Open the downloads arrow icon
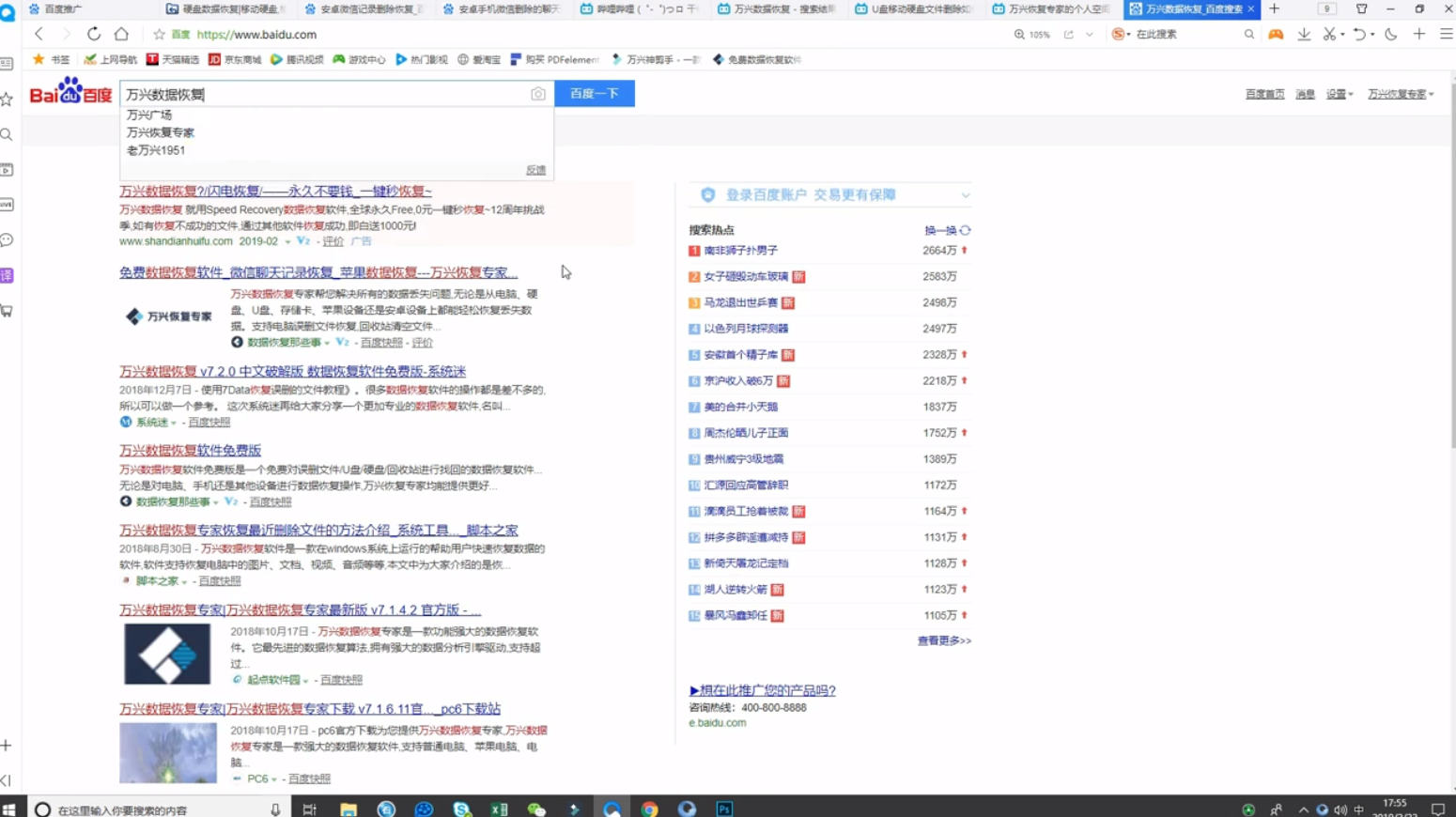 pos(1304,34)
